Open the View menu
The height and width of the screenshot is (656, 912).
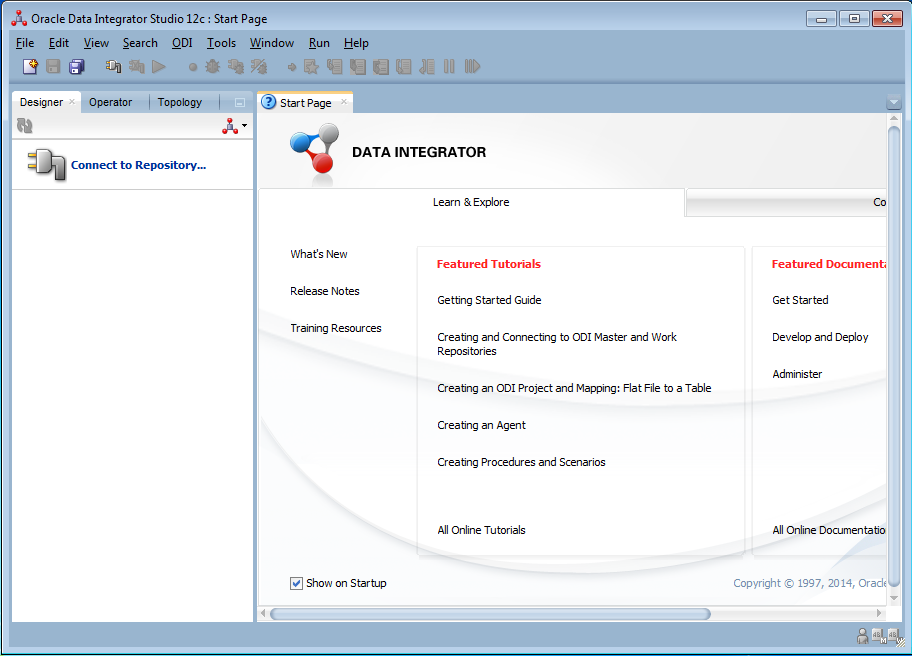point(96,43)
